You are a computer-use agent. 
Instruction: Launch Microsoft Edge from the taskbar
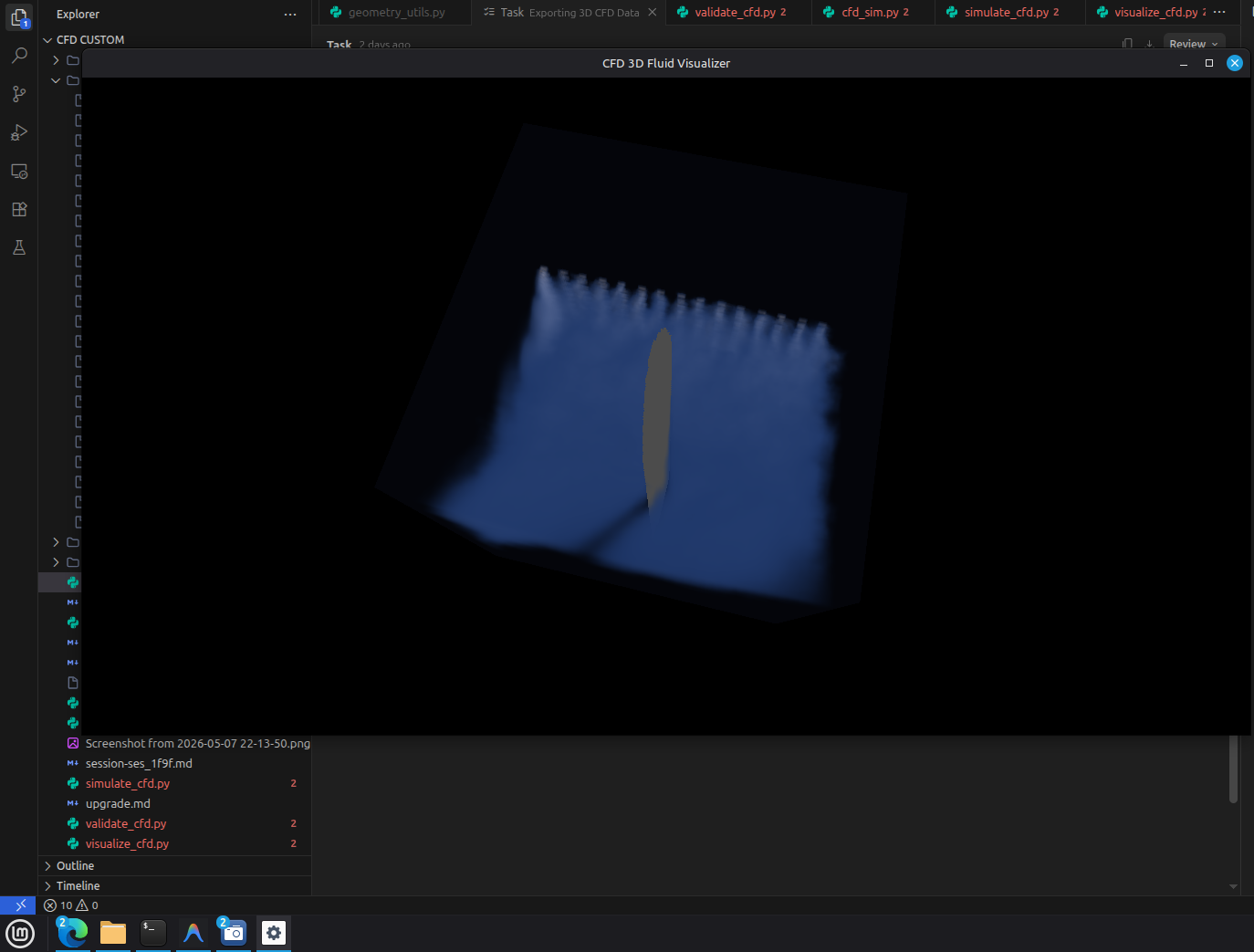point(73,933)
